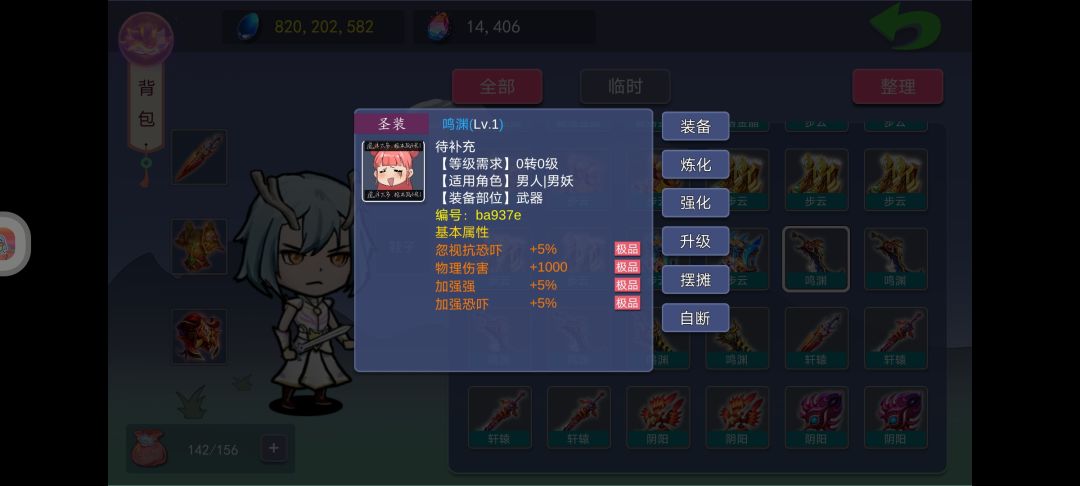Click the 自断 button

coord(696,318)
